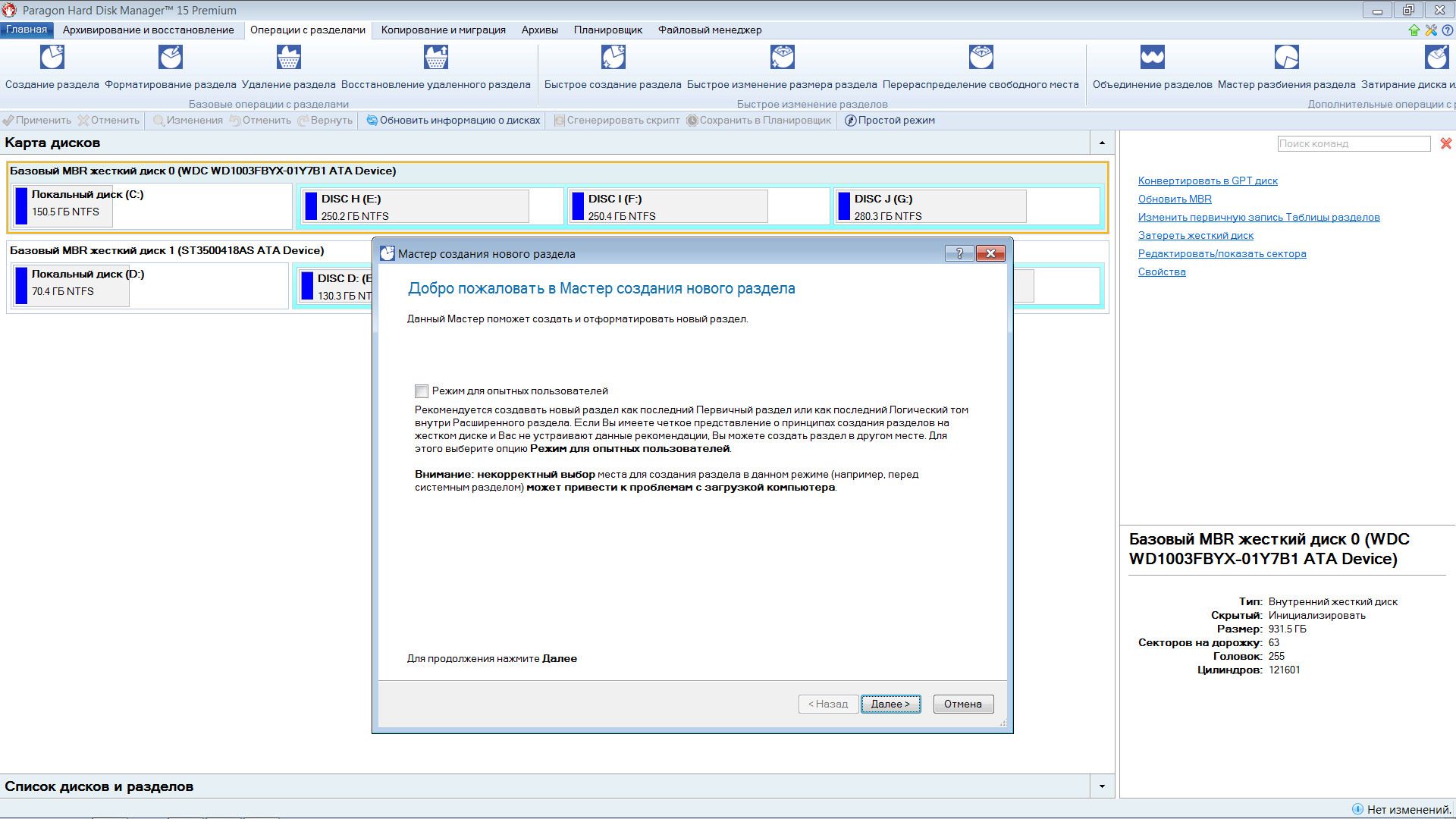This screenshot has width=1456, height=819.
Task: Click the Next (Далее >) button
Action: tap(890, 704)
